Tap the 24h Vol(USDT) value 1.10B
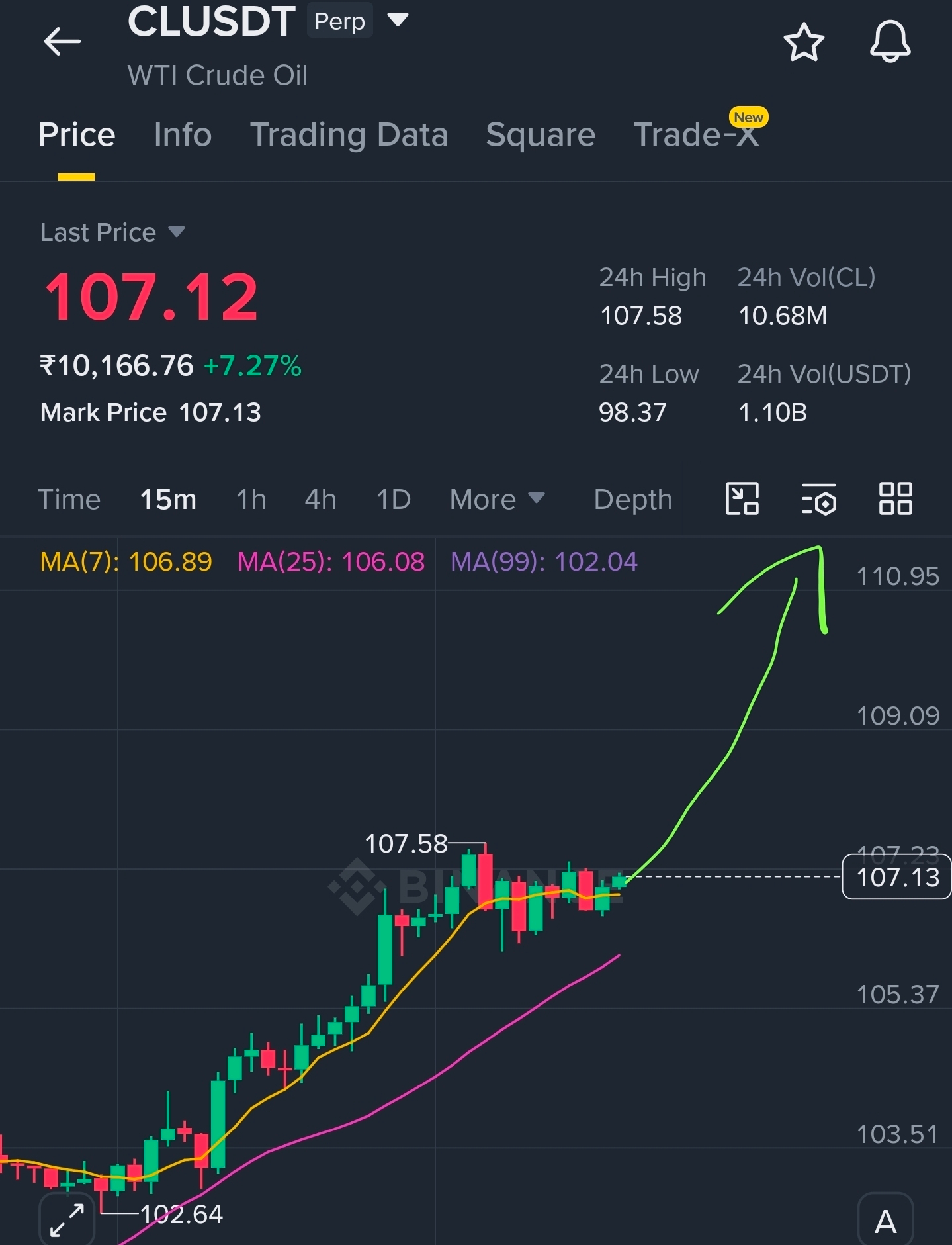Image resolution: width=952 pixels, height=1245 pixels. [x=773, y=412]
